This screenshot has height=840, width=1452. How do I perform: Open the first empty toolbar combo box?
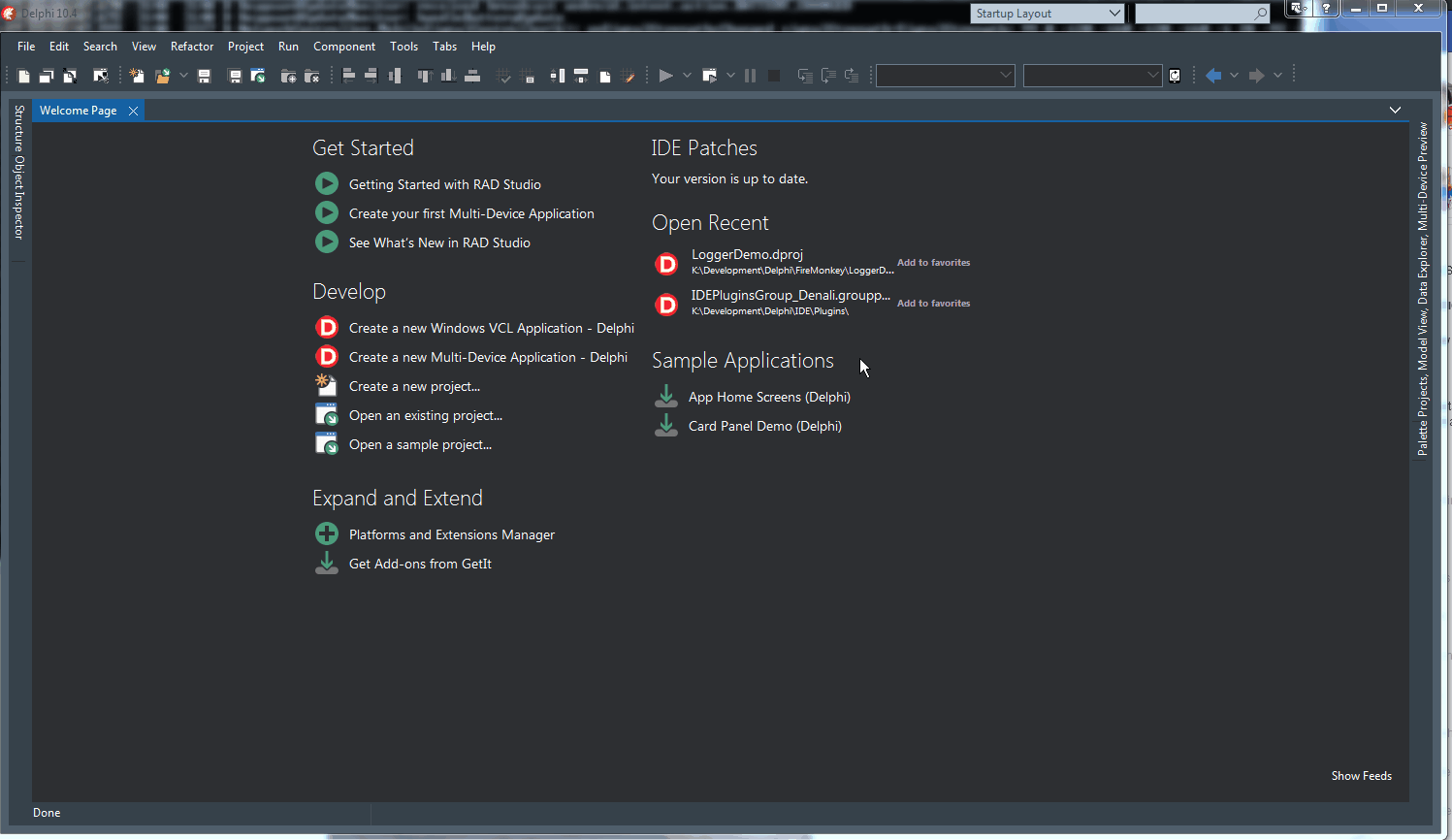(946, 76)
